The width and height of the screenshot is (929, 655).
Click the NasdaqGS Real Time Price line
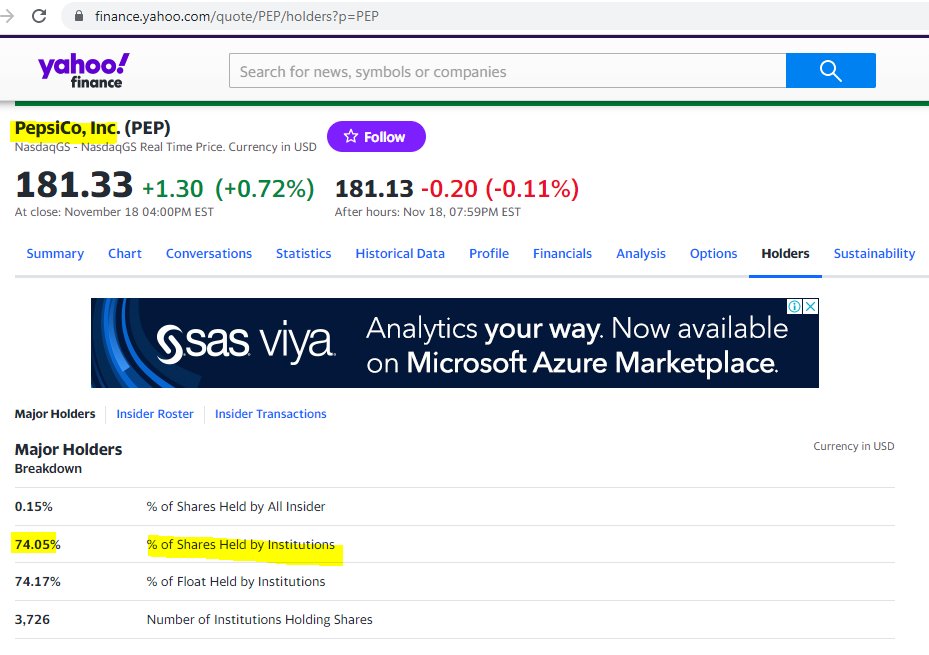tap(165, 147)
